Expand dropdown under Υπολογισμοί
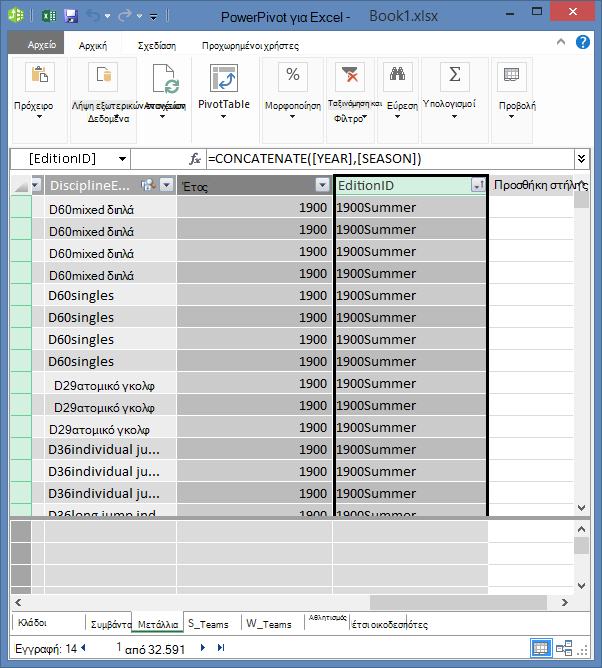This screenshot has width=602, height=668. click(x=455, y=117)
